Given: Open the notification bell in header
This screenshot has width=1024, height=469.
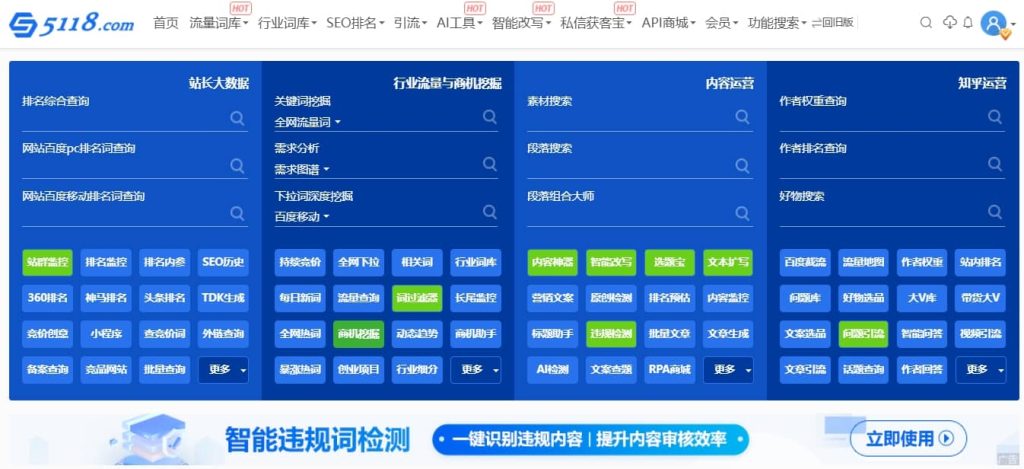Looking at the screenshot, I should (968, 23).
